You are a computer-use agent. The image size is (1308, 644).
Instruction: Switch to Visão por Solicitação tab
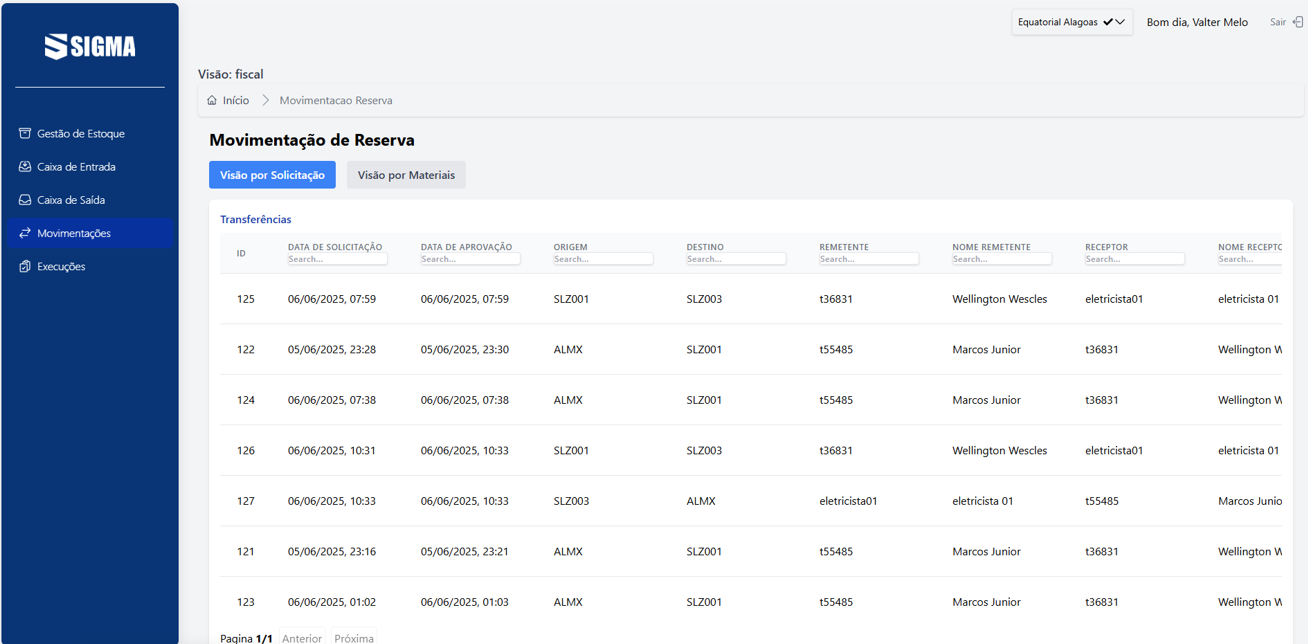click(272, 175)
